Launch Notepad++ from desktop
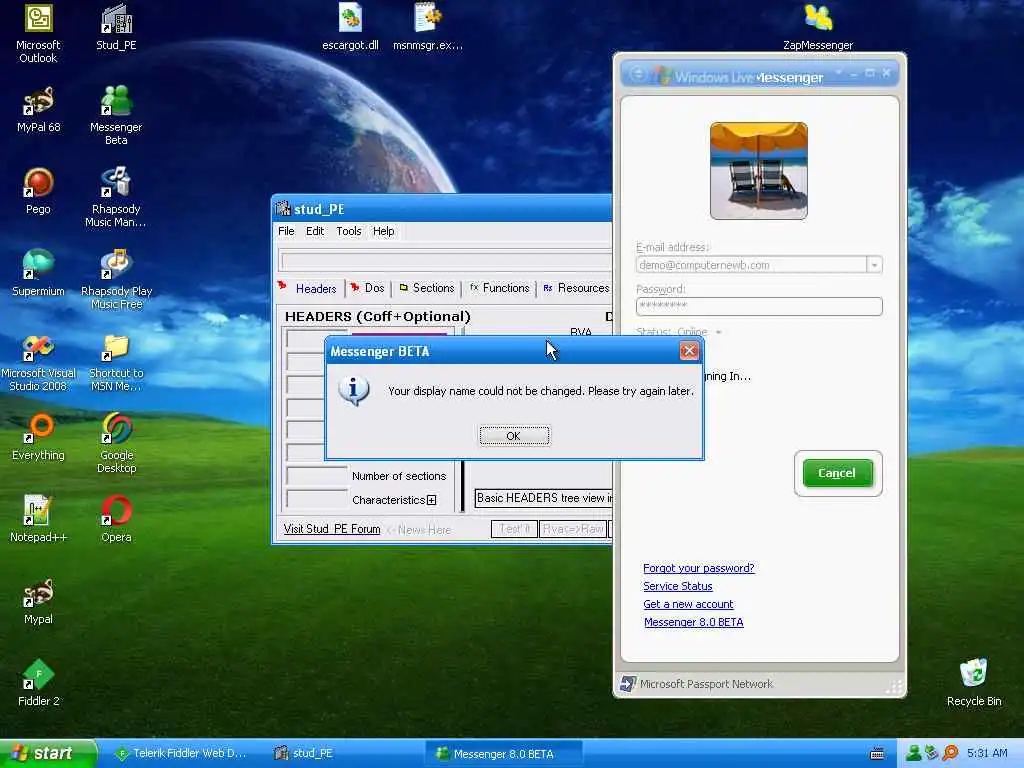This screenshot has height=768, width=1024. (x=38, y=519)
